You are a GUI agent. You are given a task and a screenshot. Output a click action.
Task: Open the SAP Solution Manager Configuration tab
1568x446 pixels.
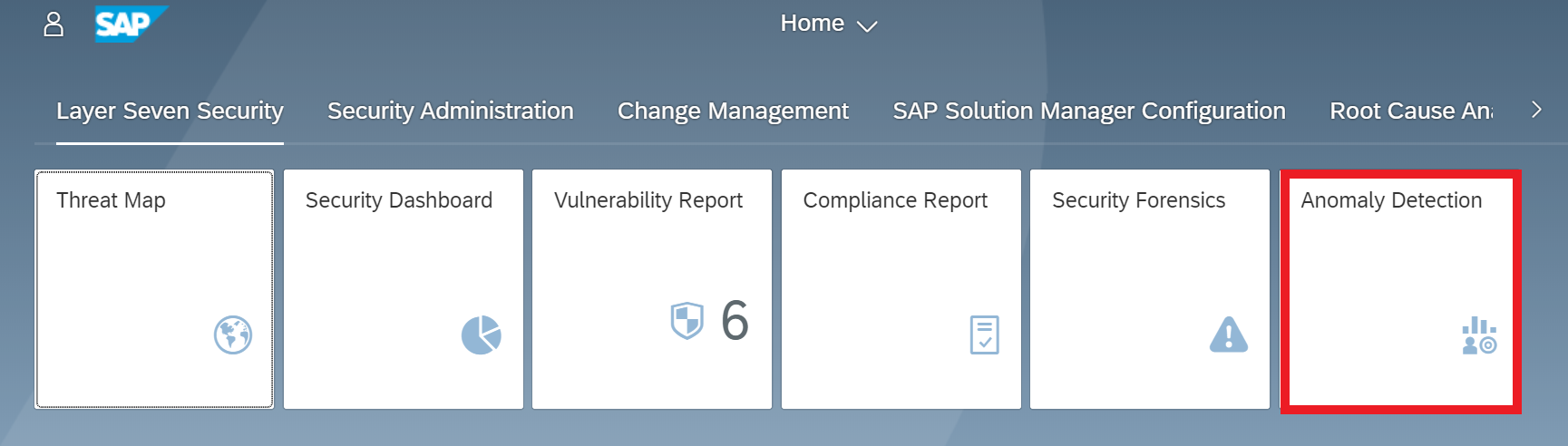pyautogui.click(x=1088, y=111)
